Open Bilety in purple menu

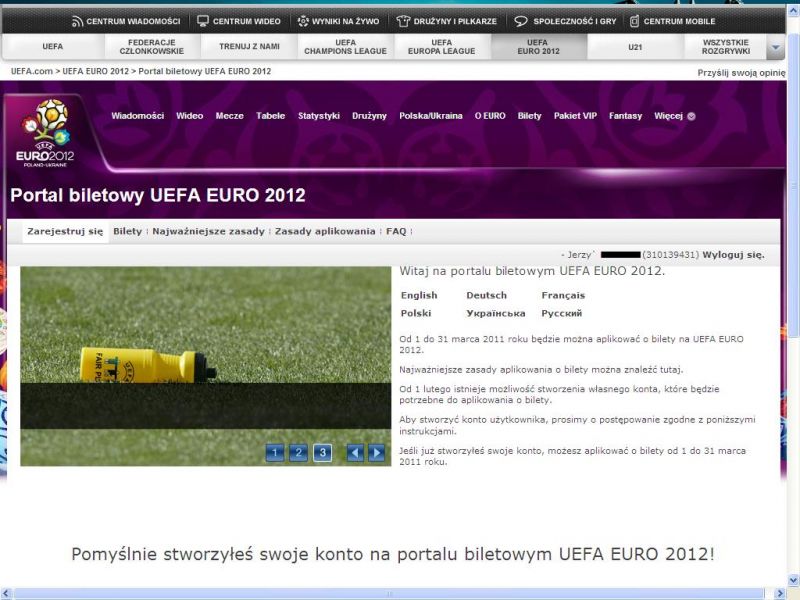pos(529,116)
